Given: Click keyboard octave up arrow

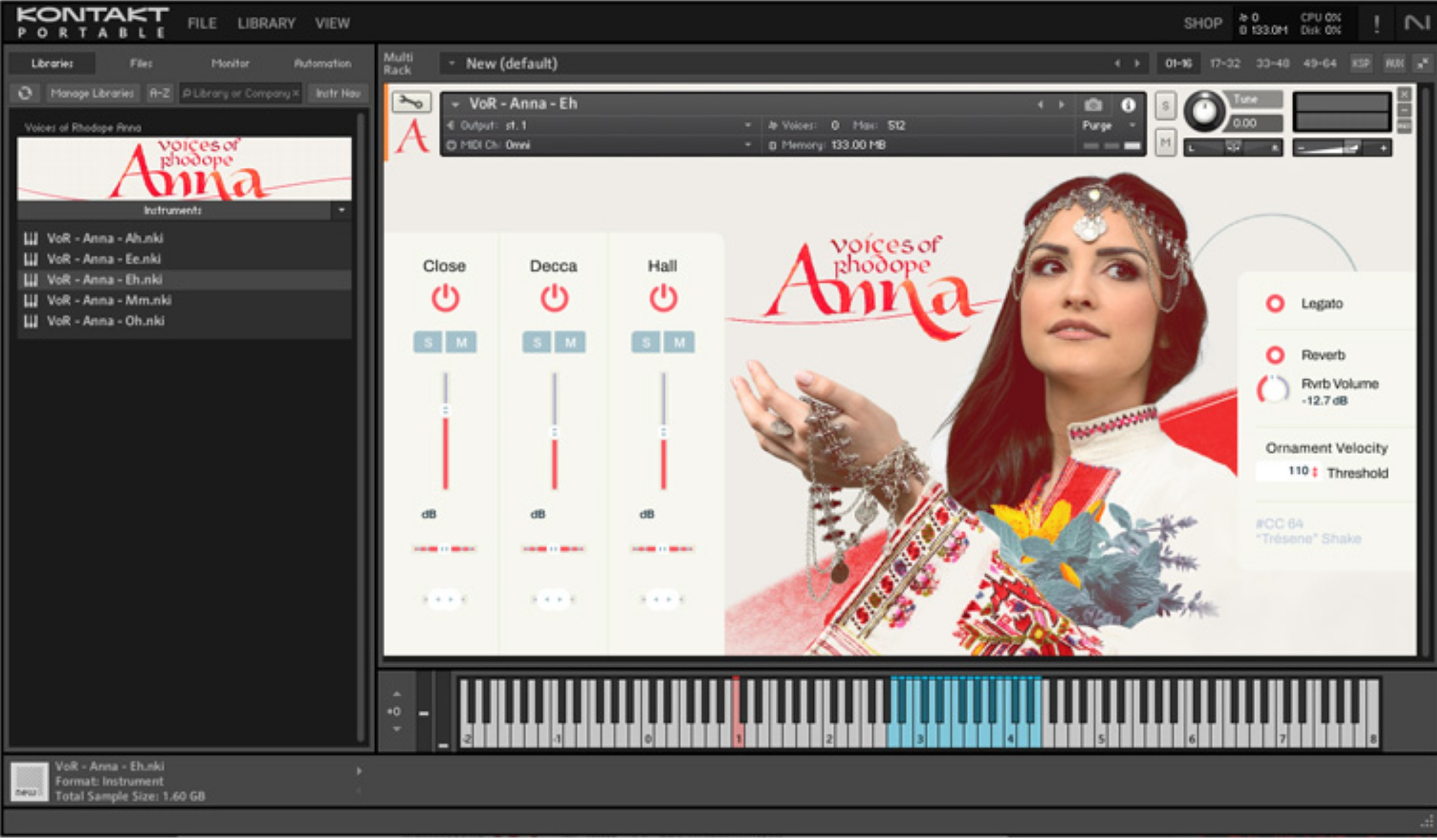Looking at the screenshot, I should click(x=396, y=694).
